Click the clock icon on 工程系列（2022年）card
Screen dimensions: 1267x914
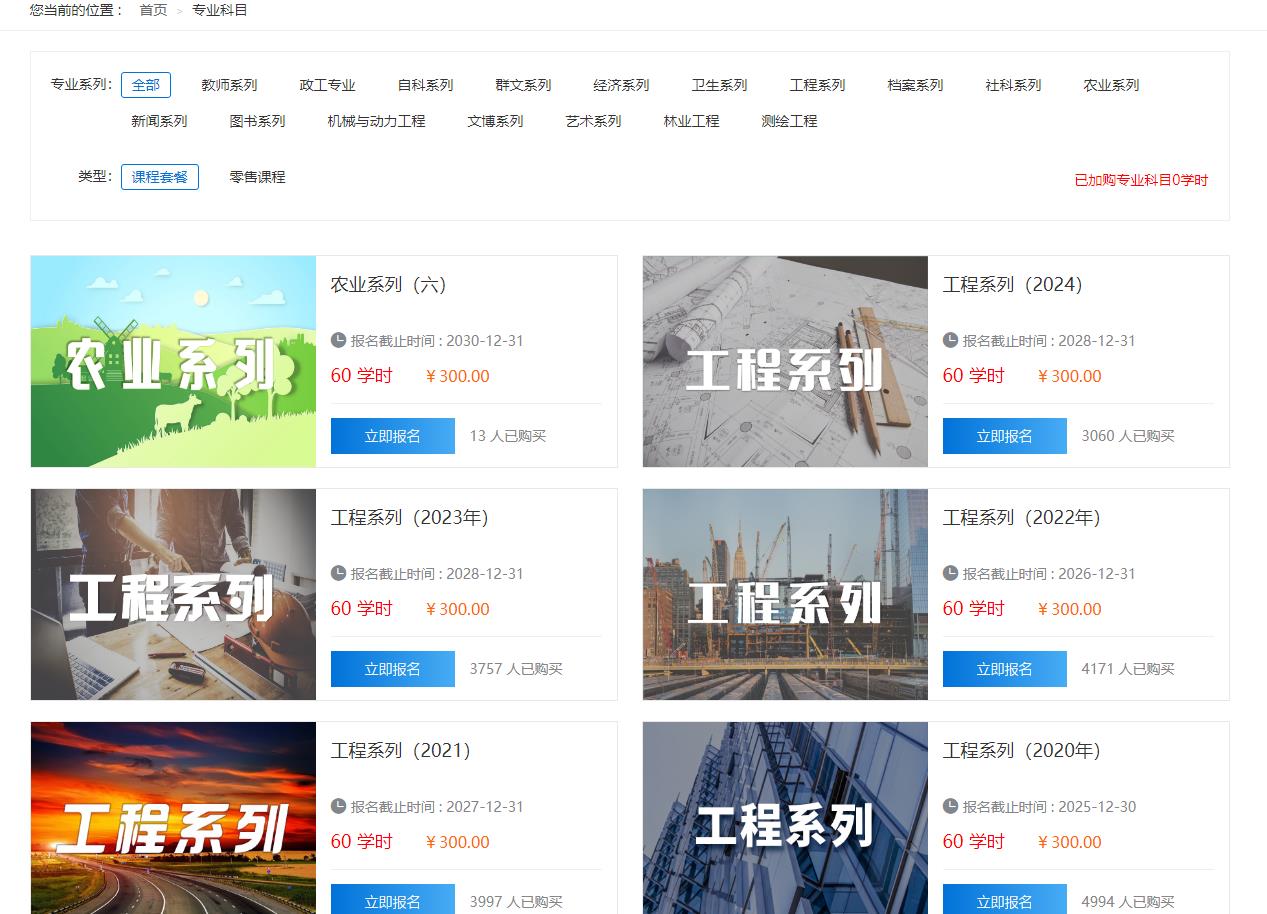[x=950, y=573]
